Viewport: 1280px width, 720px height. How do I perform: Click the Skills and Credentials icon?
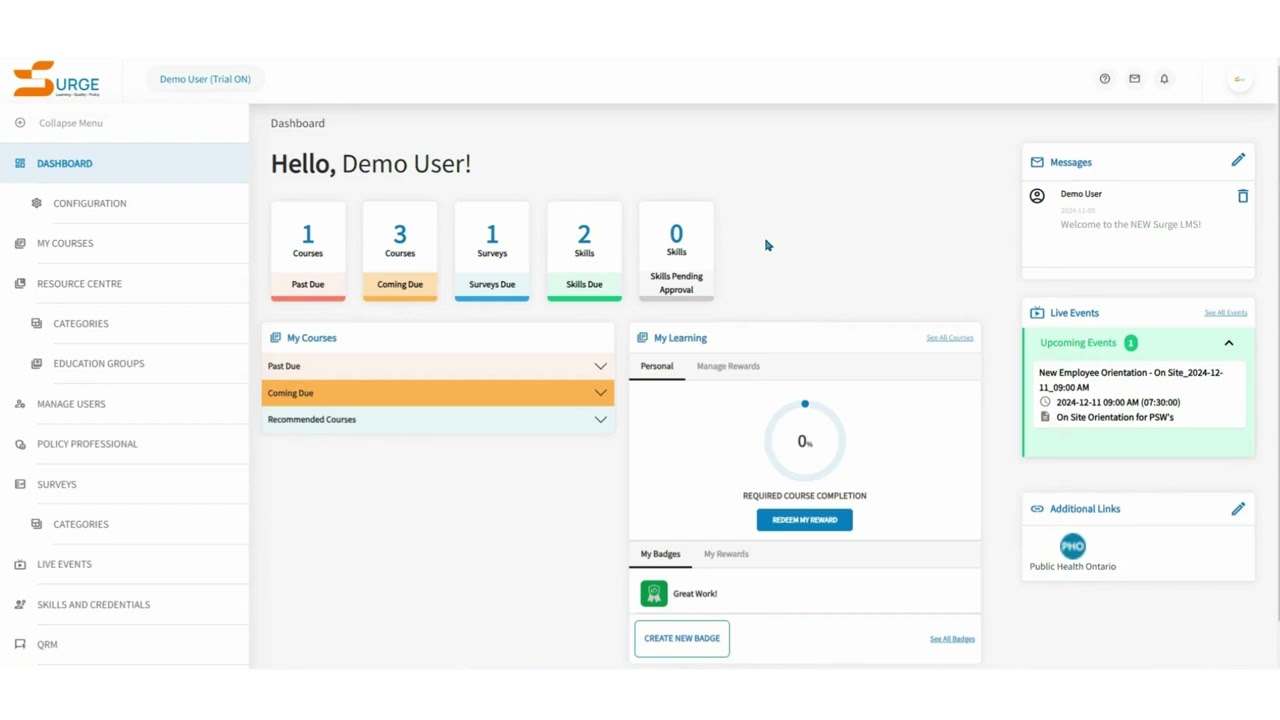[x=20, y=605]
